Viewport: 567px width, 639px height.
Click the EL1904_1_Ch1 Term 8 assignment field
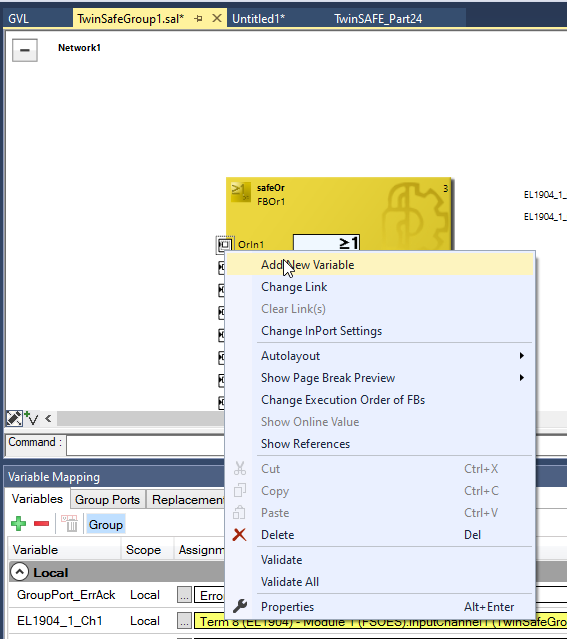pos(379,621)
